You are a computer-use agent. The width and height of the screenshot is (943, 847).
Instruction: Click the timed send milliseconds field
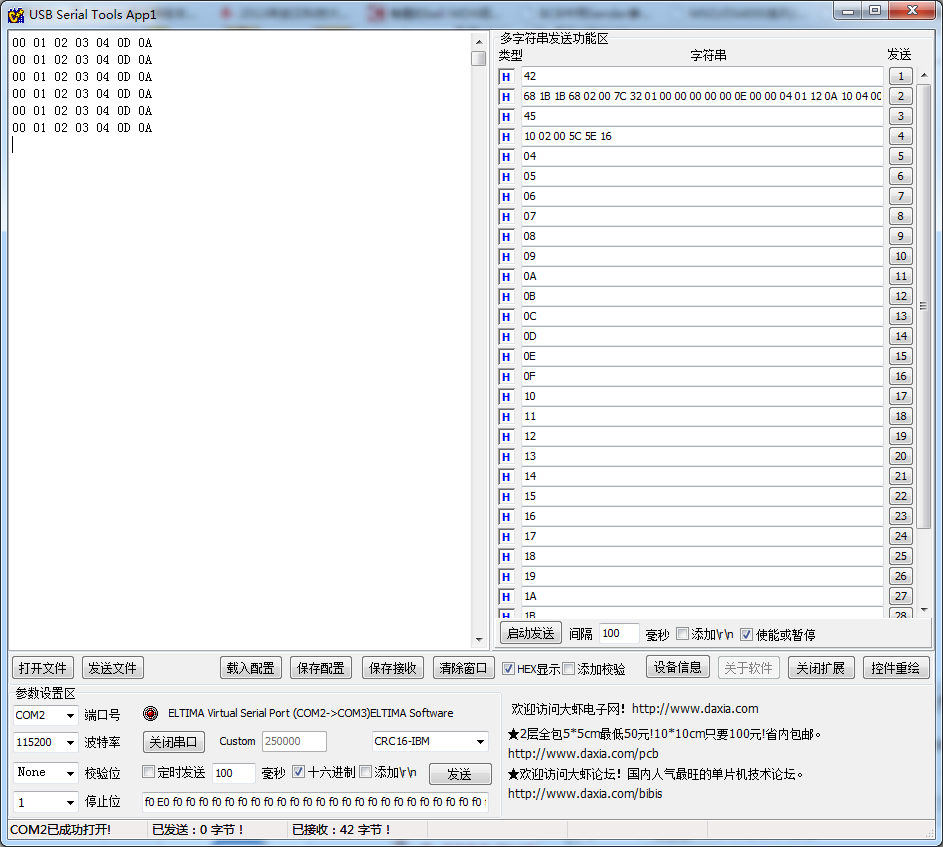tap(234, 772)
